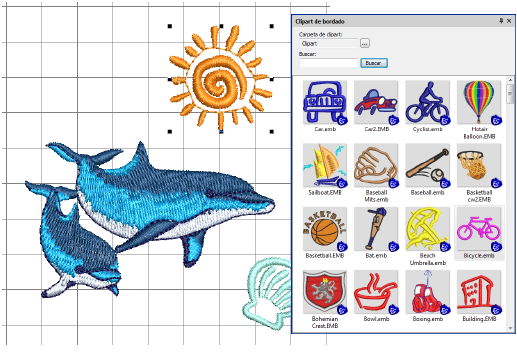Click the Buscar search button
The height and width of the screenshot is (361, 517).
point(374,63)
